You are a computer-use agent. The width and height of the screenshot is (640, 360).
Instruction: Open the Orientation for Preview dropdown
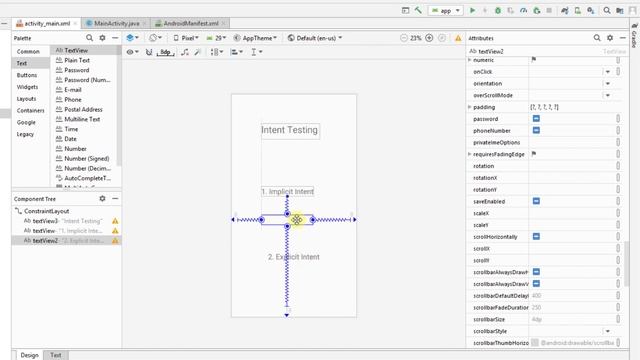pos(156,38)
